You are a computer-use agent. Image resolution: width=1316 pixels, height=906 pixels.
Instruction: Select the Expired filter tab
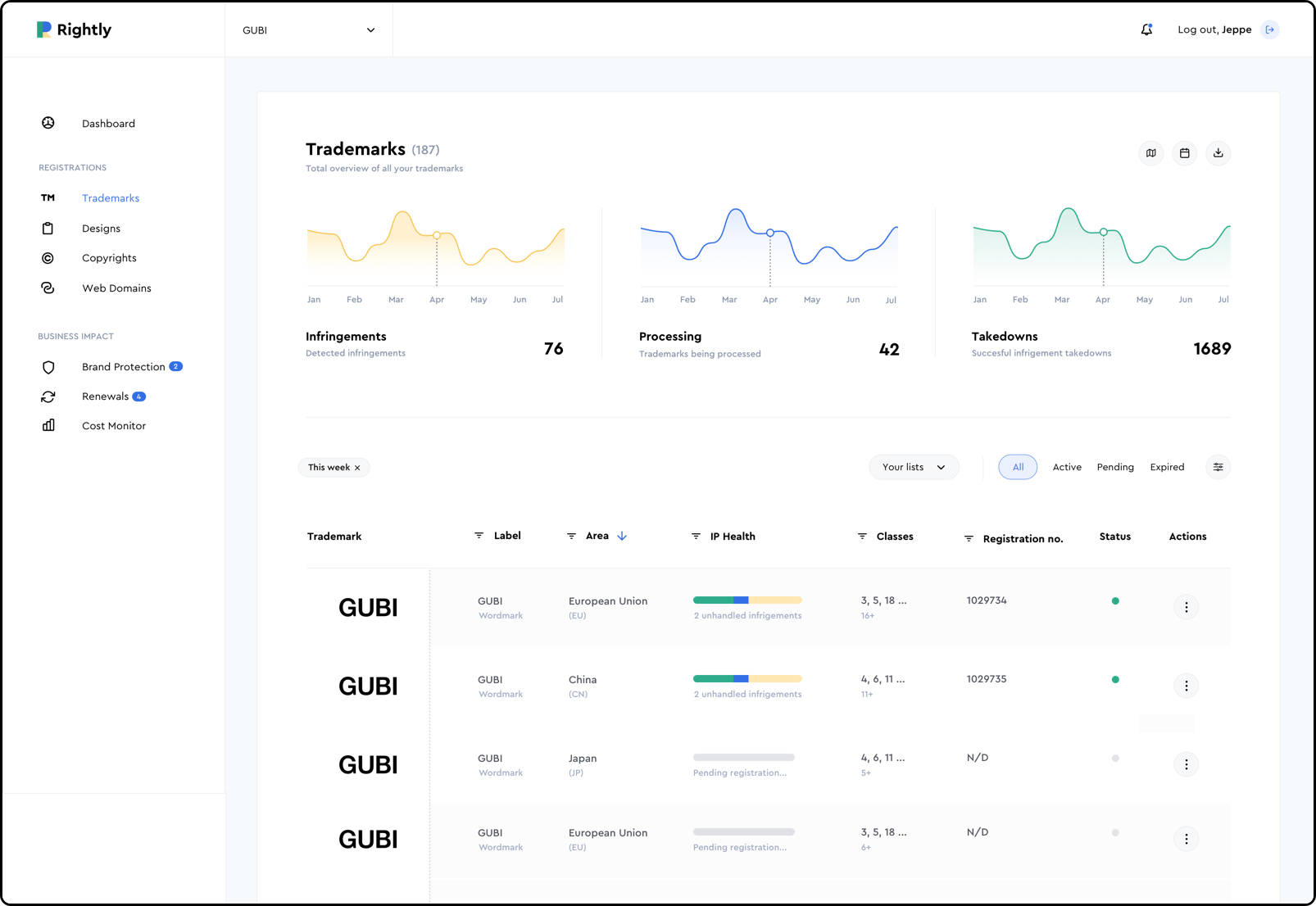coord(1167,467)
